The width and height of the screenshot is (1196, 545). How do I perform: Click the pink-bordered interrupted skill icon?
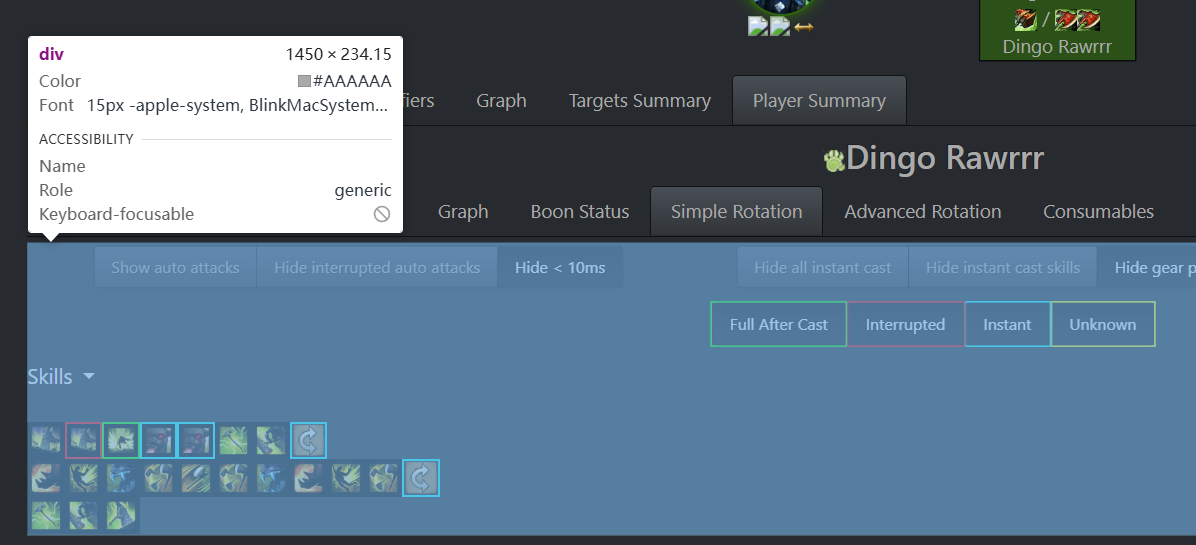point(83,440)
